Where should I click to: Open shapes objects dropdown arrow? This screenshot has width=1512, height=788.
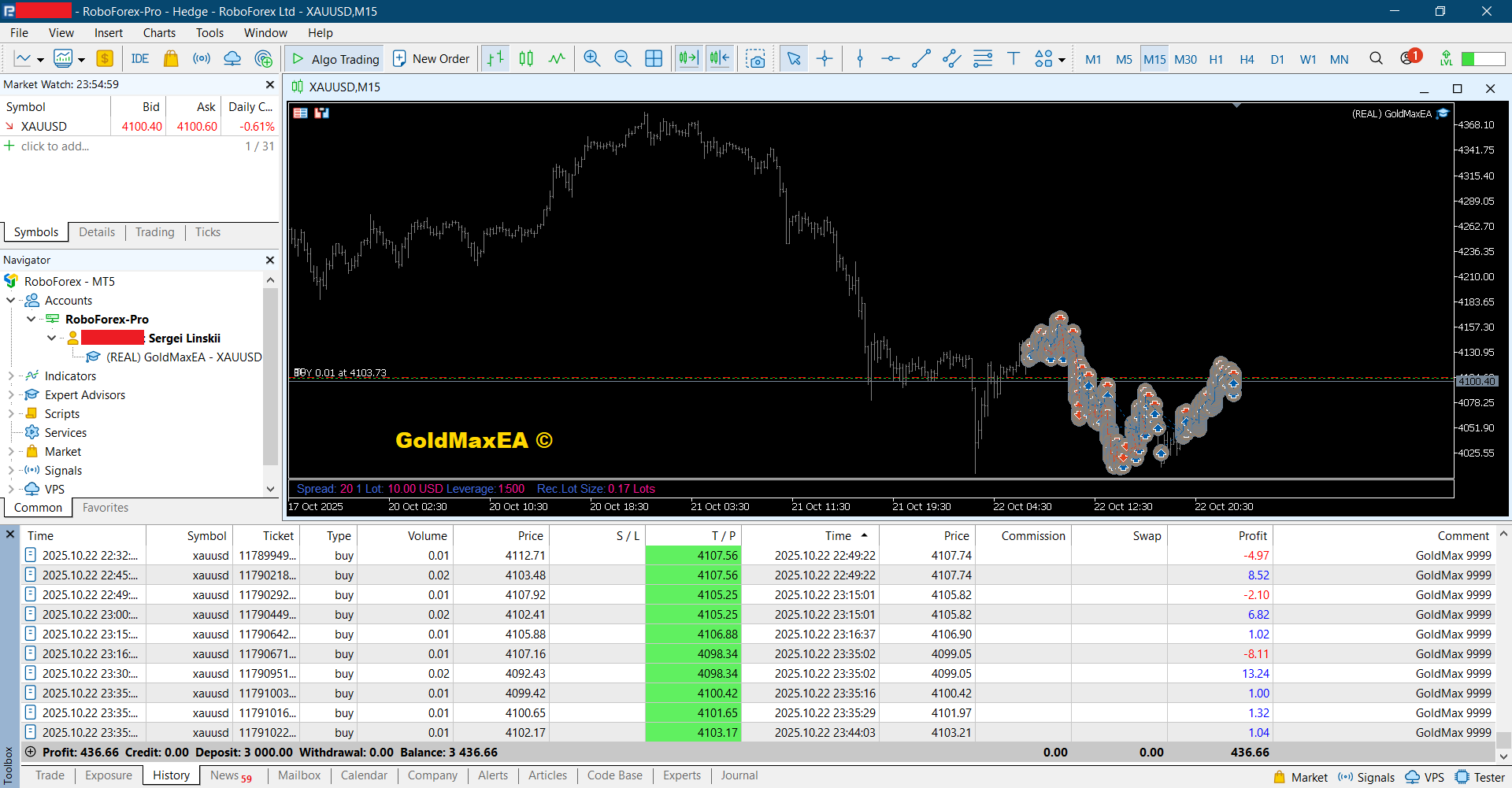pyautogui.click(x=1062, y=60)
